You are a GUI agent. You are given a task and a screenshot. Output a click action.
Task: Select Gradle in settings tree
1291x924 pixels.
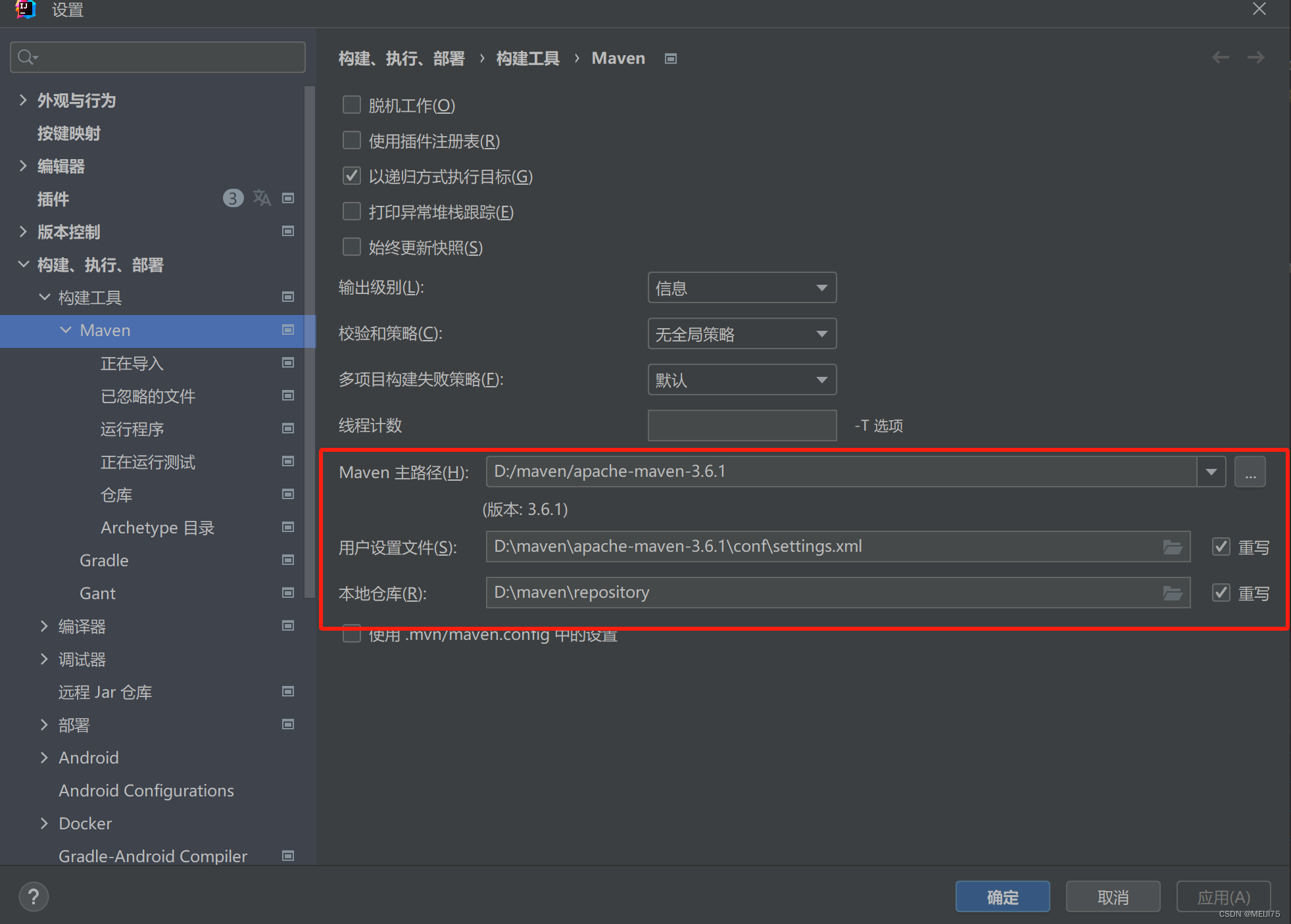[104, 561]
